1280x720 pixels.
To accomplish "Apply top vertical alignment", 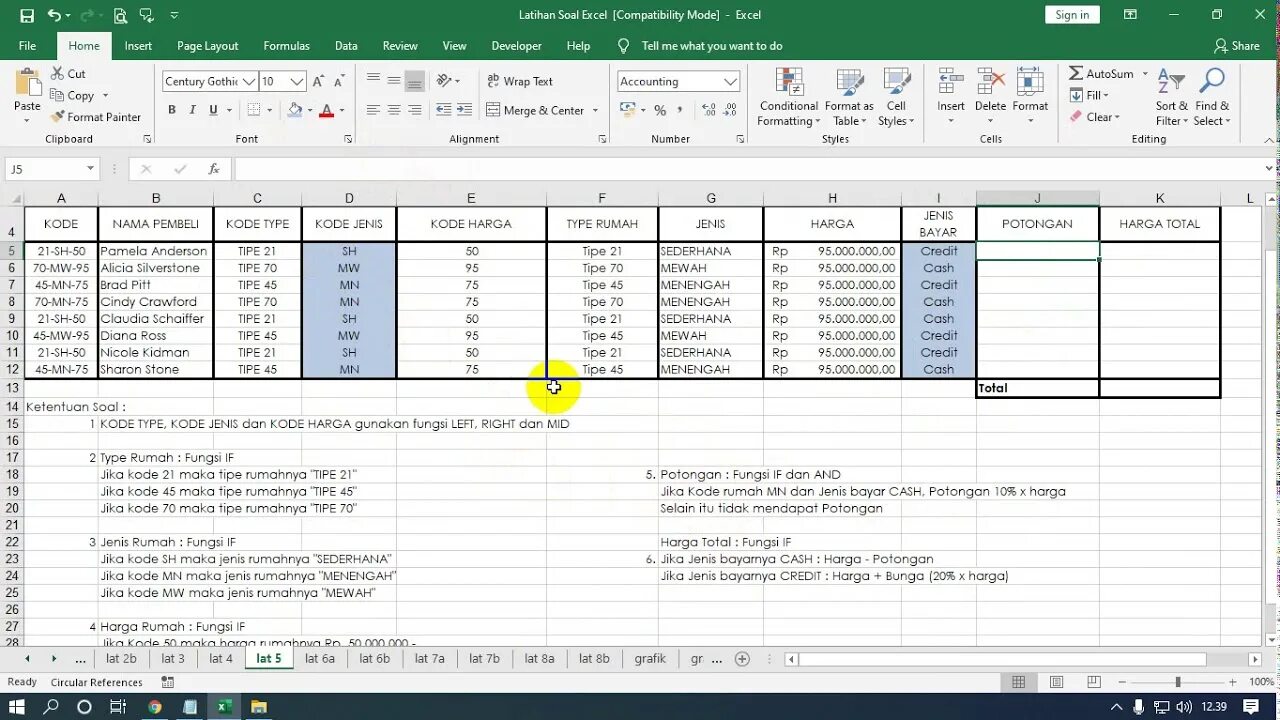I will pyautogui.click(x=373, y=81).
